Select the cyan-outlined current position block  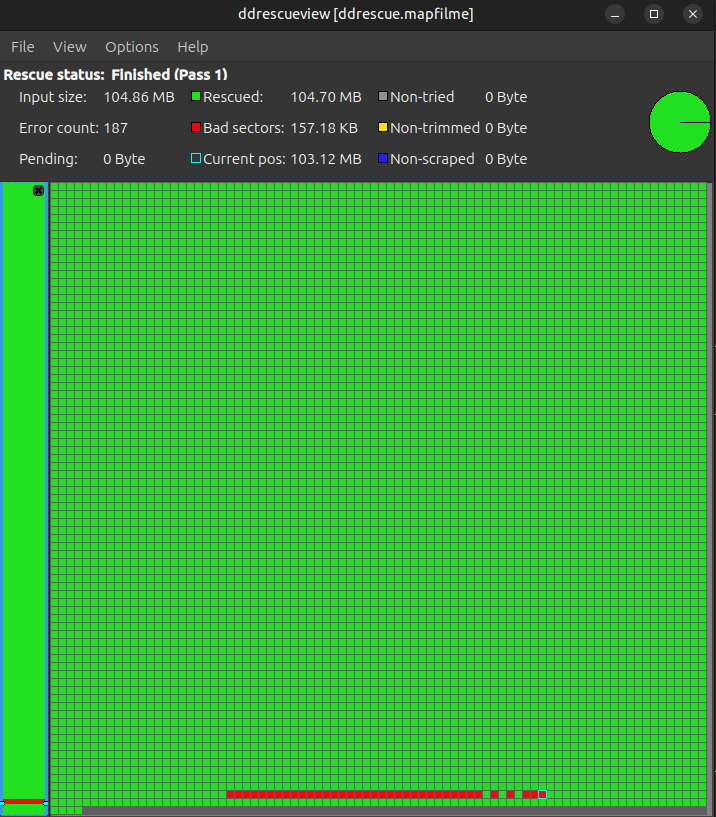(542, 795)
